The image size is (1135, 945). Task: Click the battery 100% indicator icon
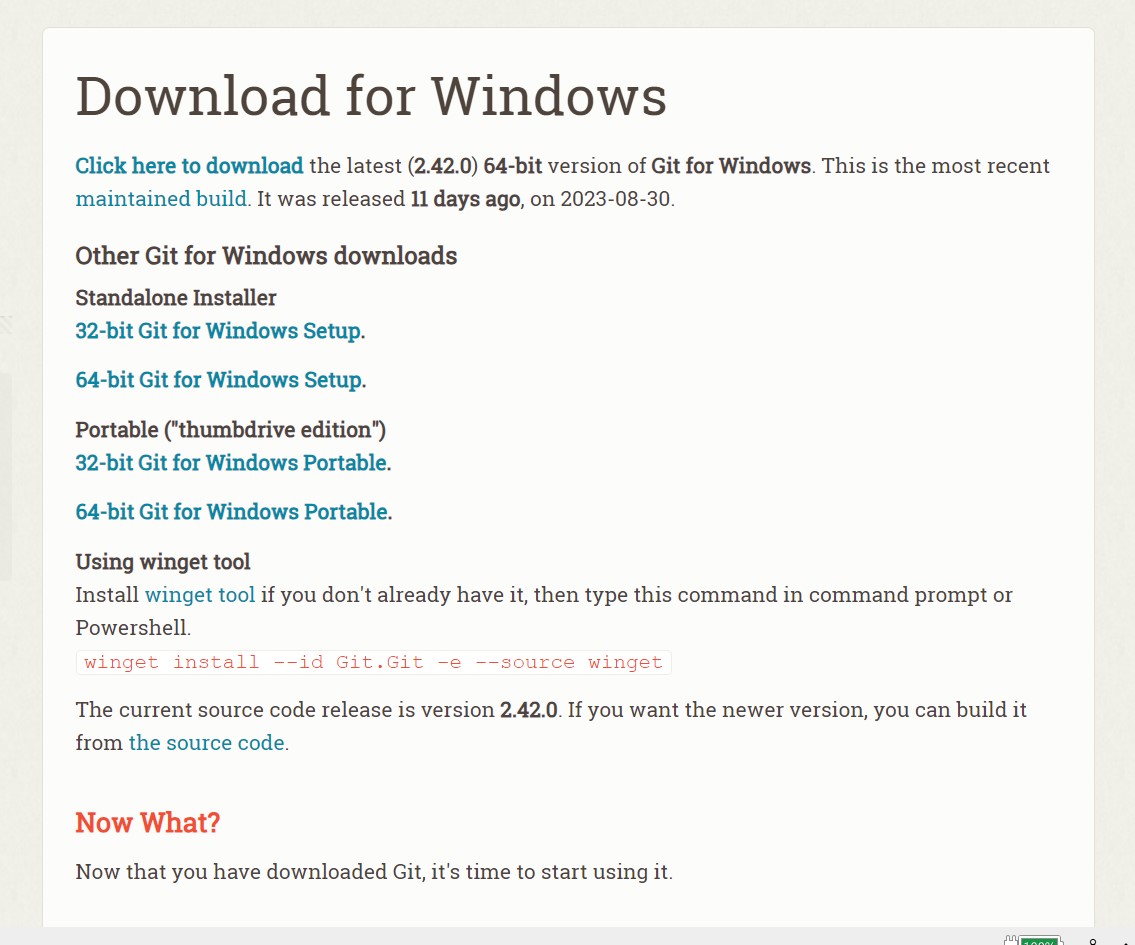pyautogui.click(x=1039, y=941)
